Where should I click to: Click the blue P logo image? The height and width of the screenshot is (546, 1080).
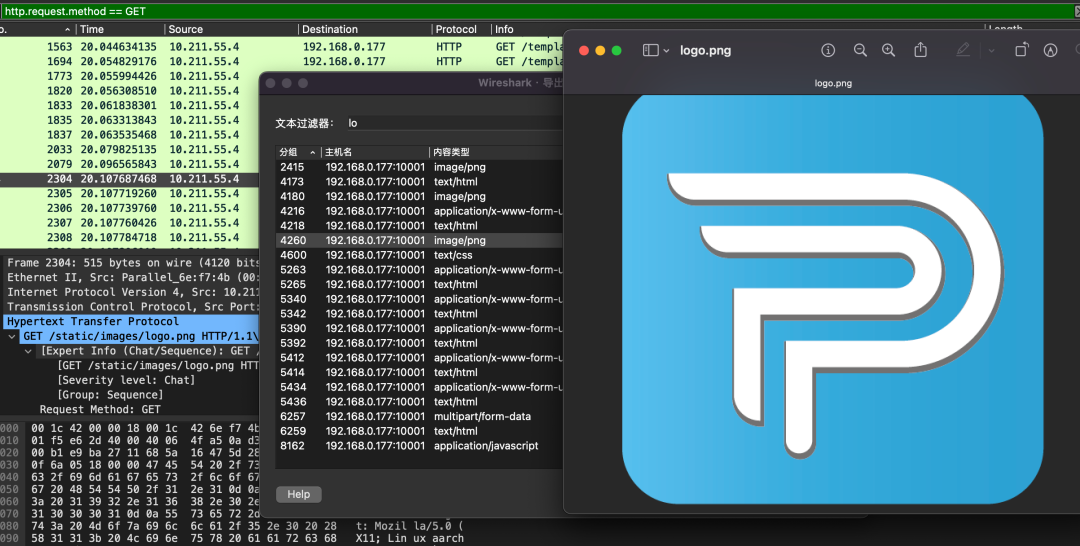[x=833, y=299]
